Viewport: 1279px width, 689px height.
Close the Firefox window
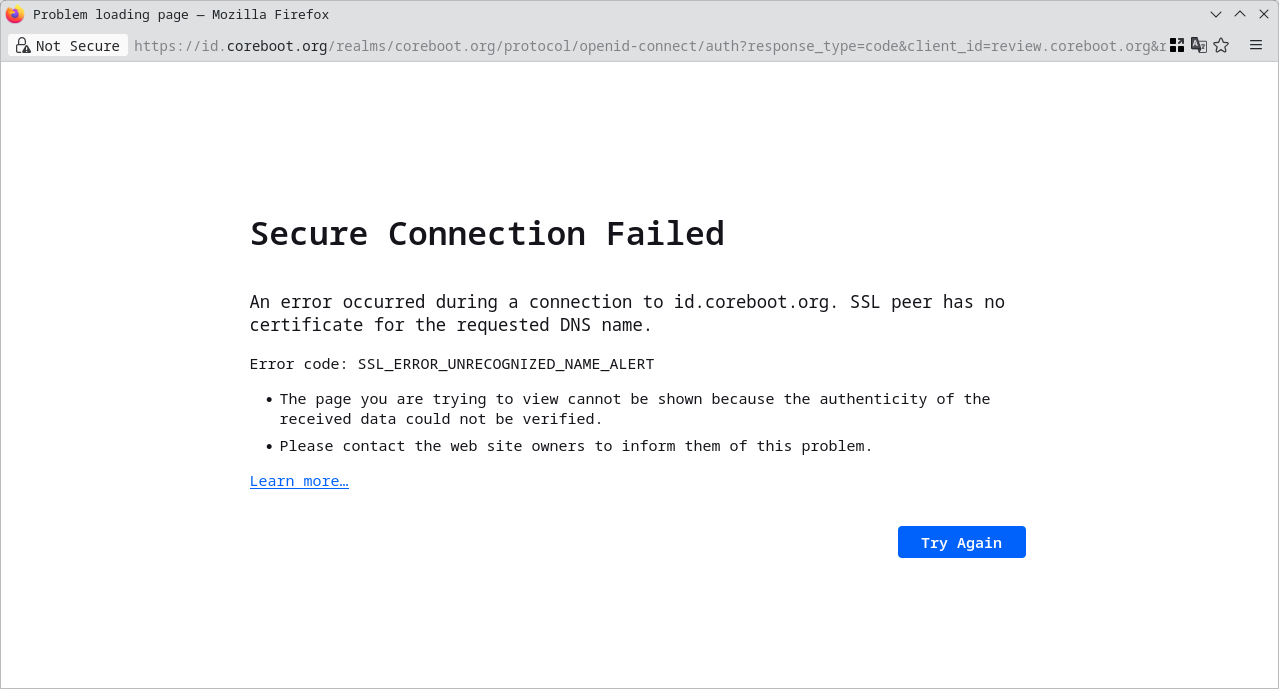(x=1264, y=14)
